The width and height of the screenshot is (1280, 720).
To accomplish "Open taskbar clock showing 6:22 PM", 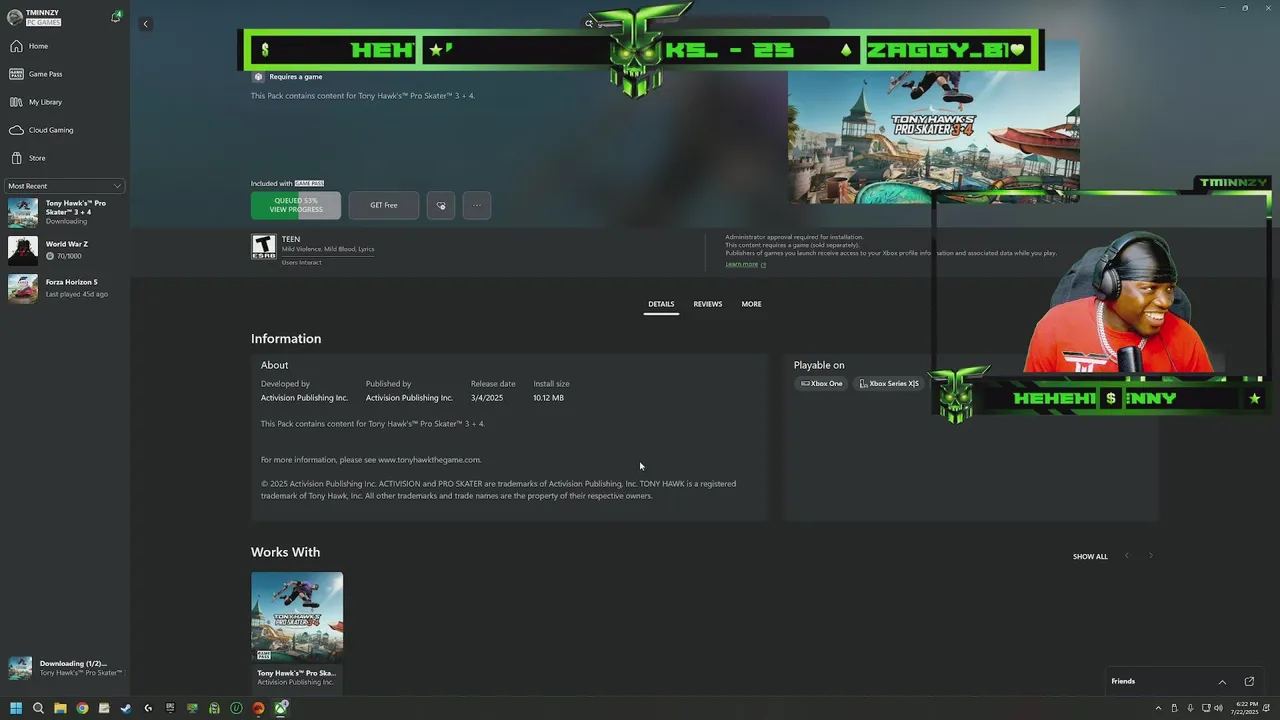I will click(x=1243, y=708).
